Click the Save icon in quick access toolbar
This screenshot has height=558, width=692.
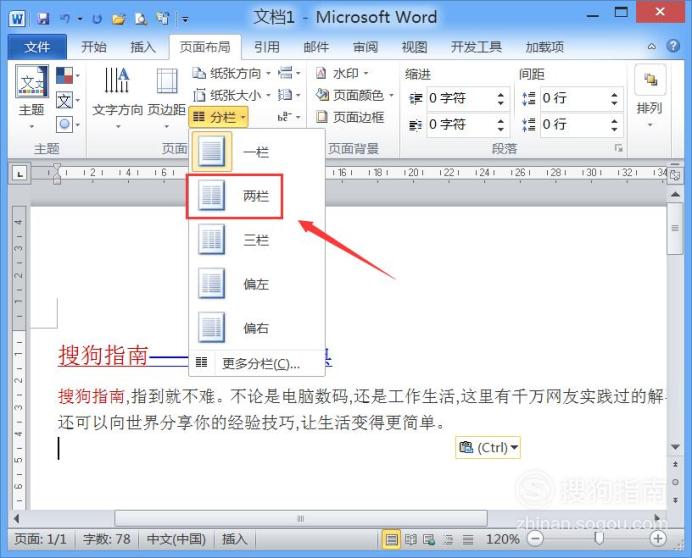(x=43, y=19)
